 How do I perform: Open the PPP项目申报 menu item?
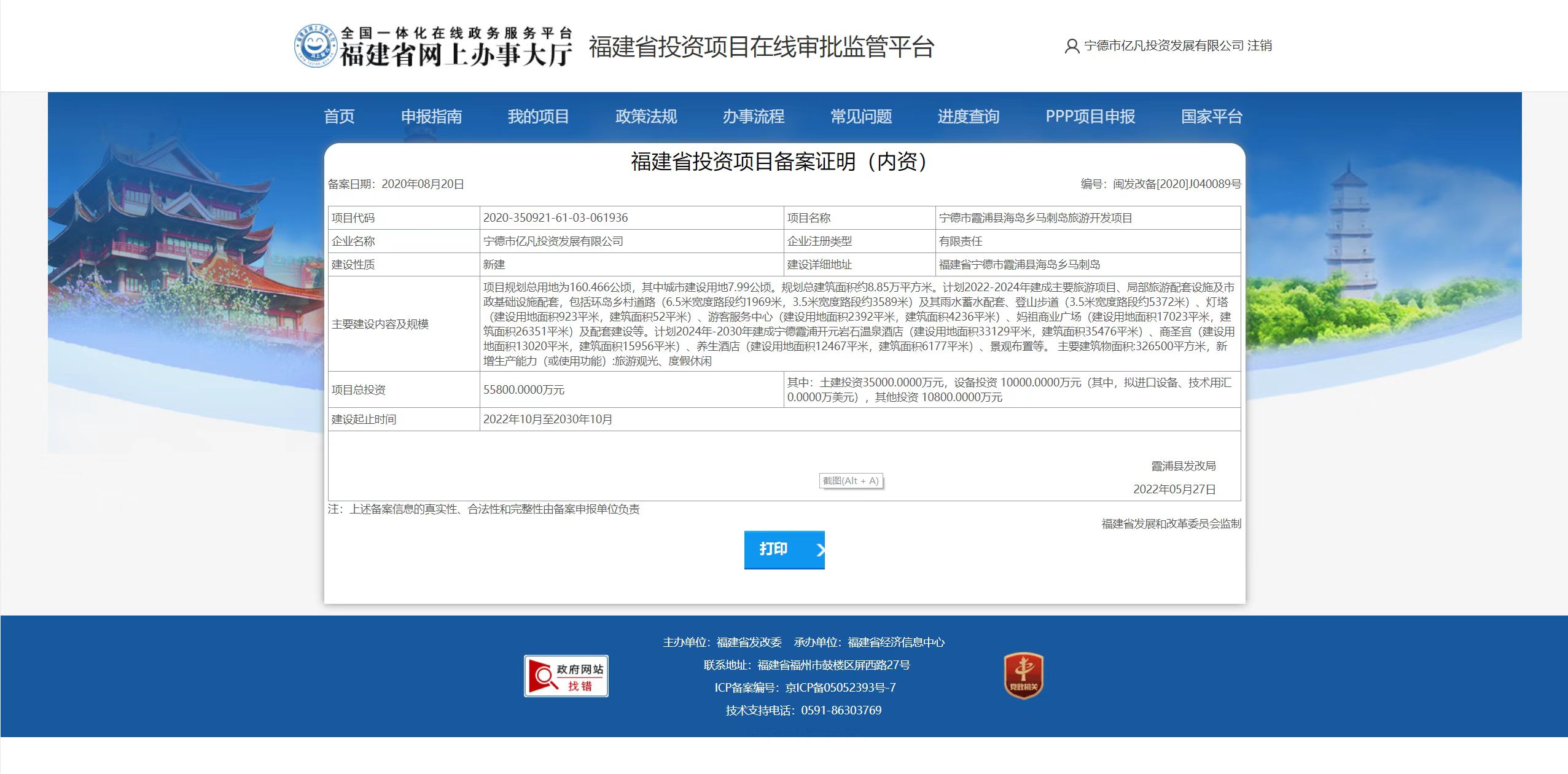point(1090,117)
